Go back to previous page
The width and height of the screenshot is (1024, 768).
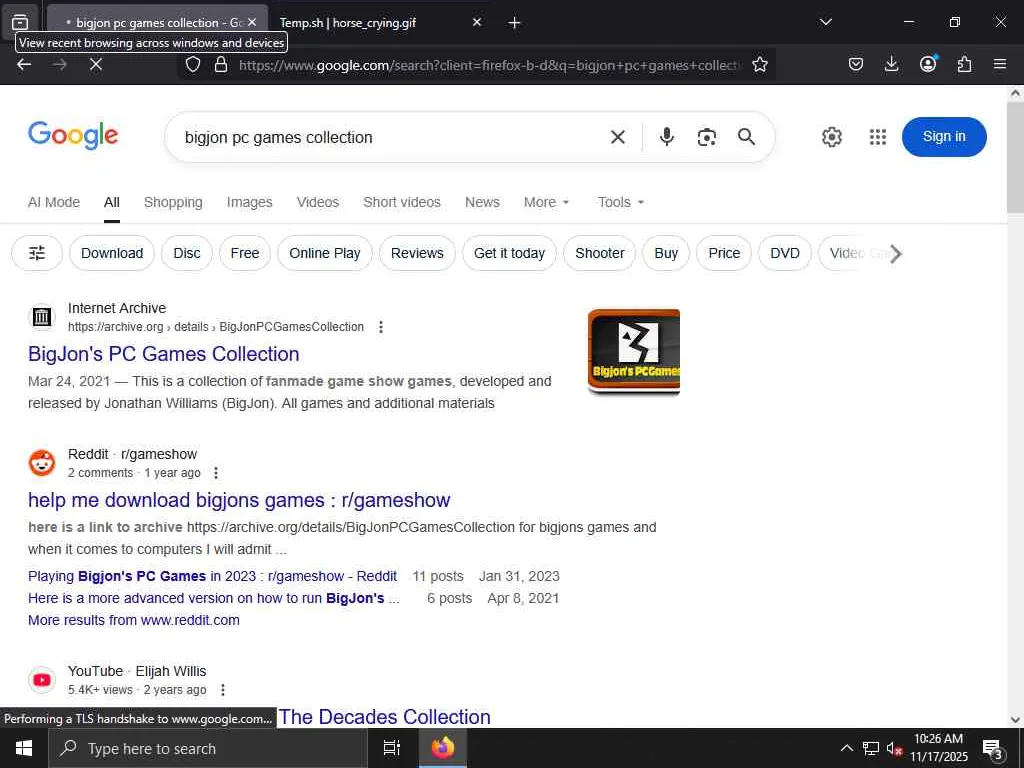(x=24, y=64)
